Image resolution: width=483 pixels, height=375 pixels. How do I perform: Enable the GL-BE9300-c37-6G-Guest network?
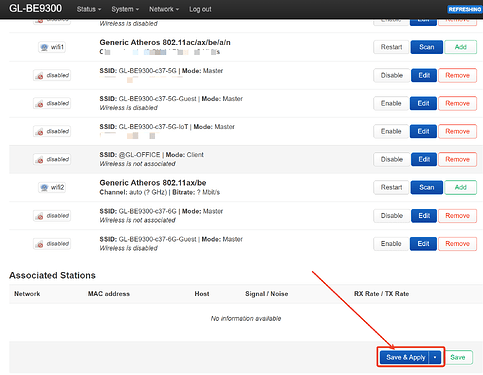coord(391,244)
